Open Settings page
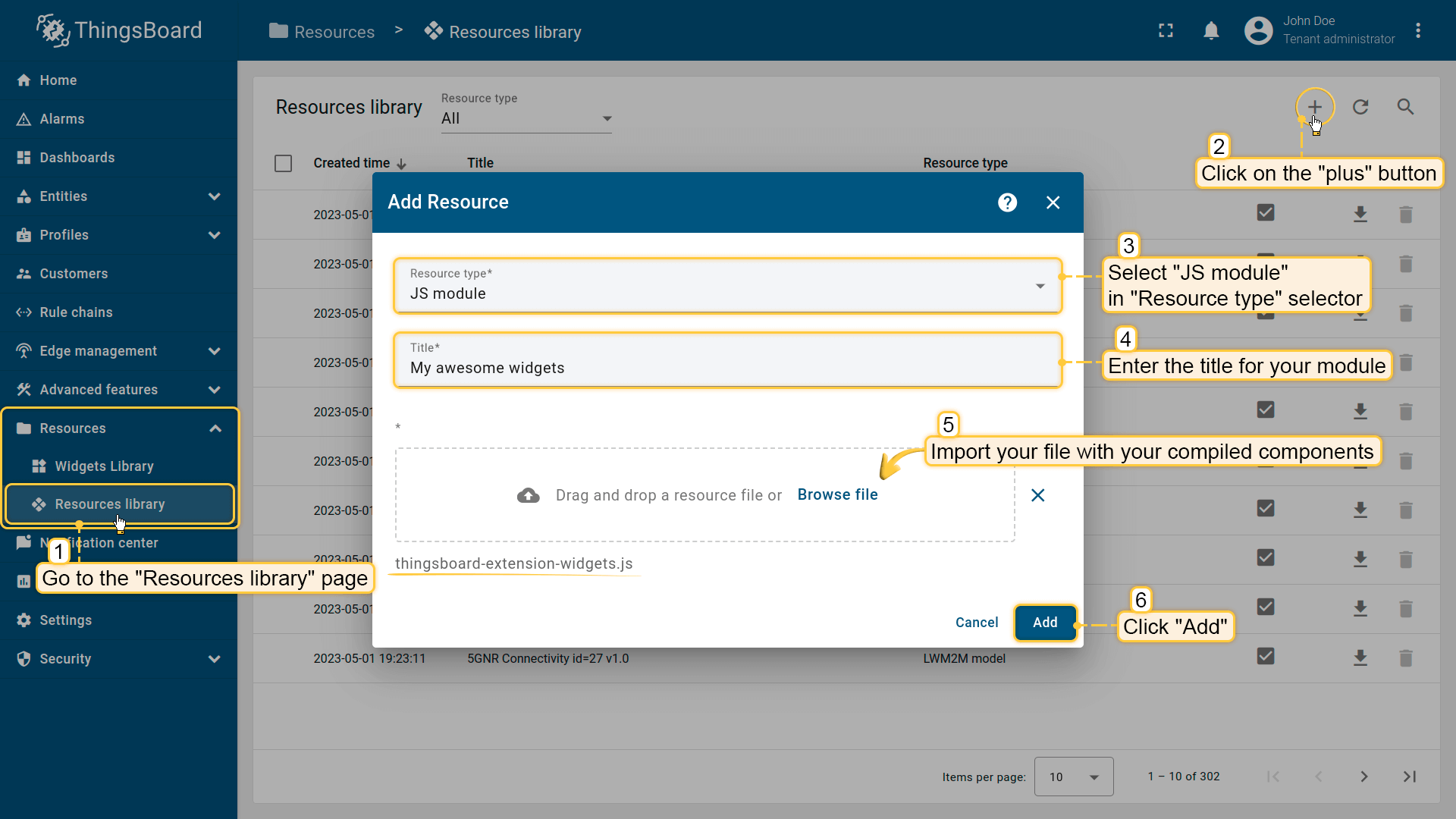Image resolution: width=1456 pixels, height=819 pixels. [118, 620]
